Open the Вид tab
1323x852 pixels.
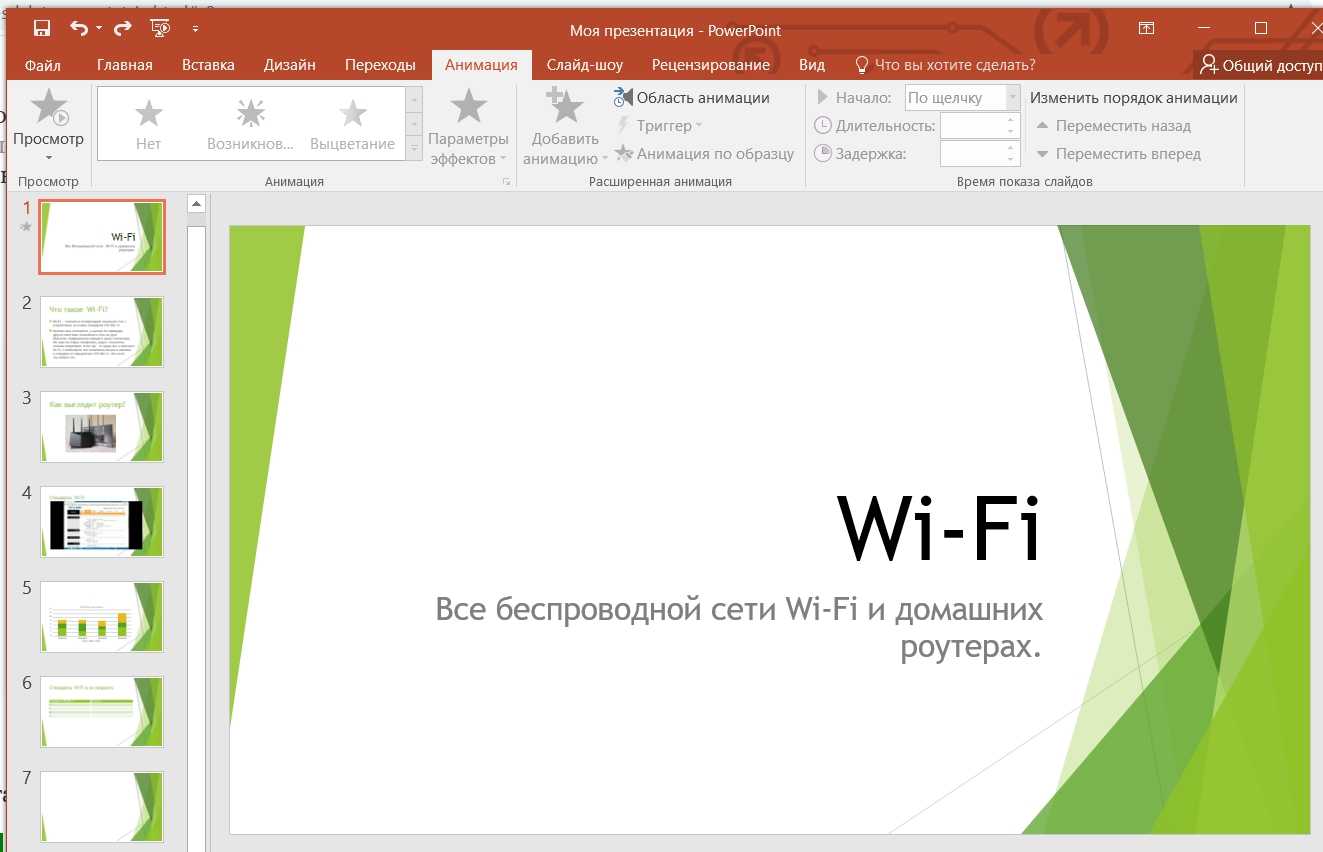click(812, 65)
